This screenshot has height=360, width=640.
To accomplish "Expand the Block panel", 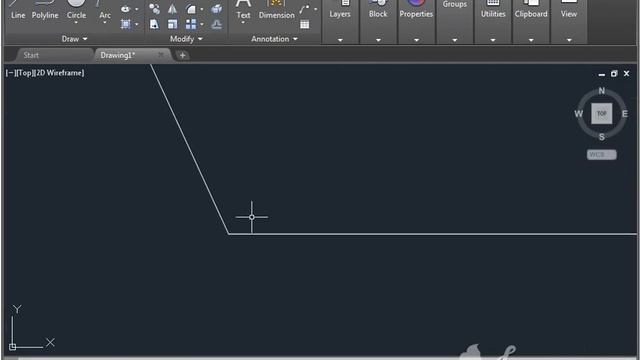I will tap(378, 40).
